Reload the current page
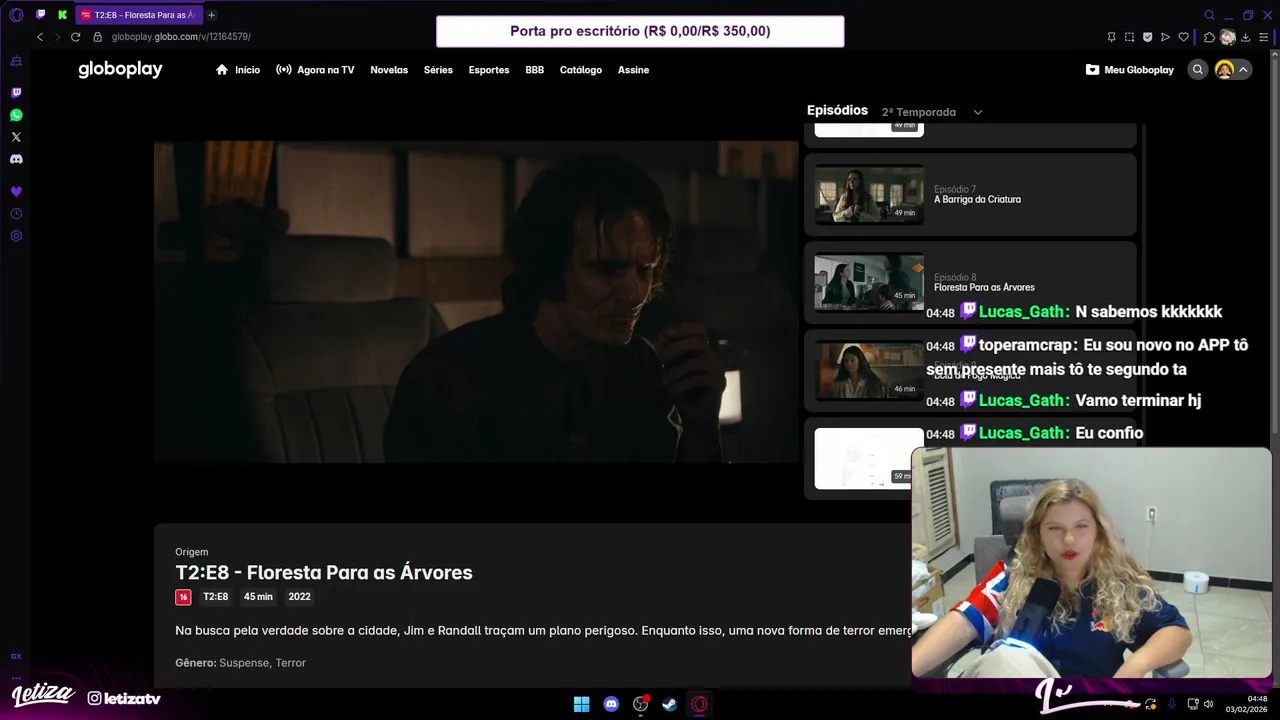 tap(75, 37)
